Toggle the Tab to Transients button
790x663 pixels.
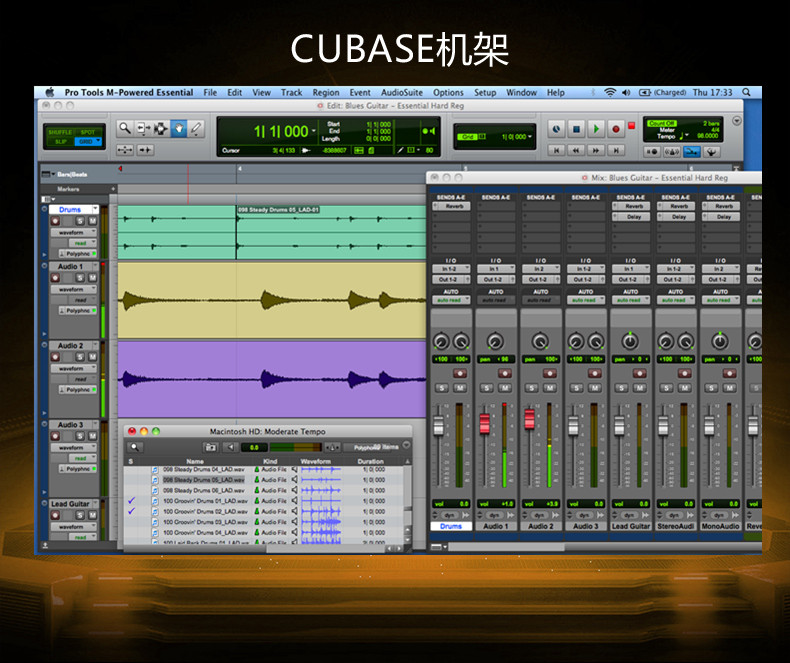click(145, 150)
